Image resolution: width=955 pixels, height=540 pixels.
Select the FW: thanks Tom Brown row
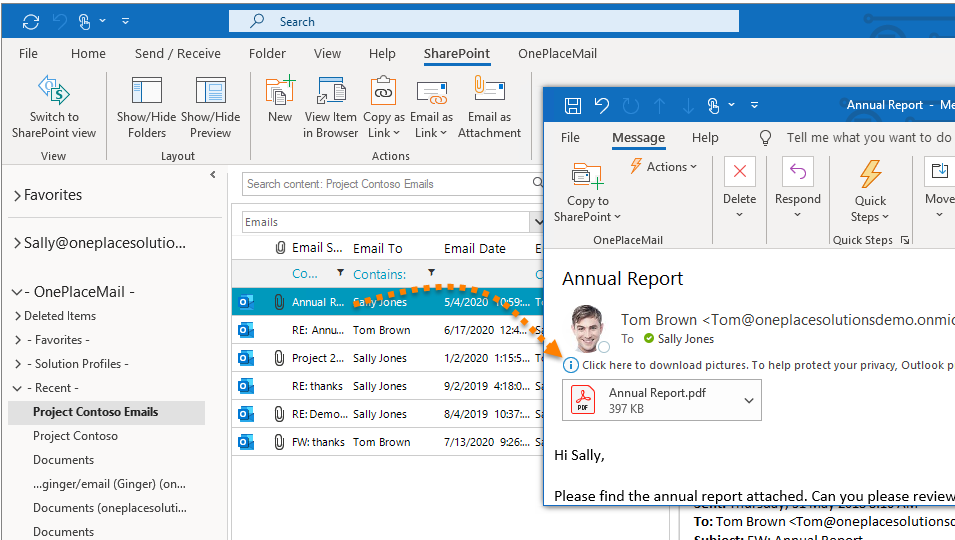tap(387, 442)
